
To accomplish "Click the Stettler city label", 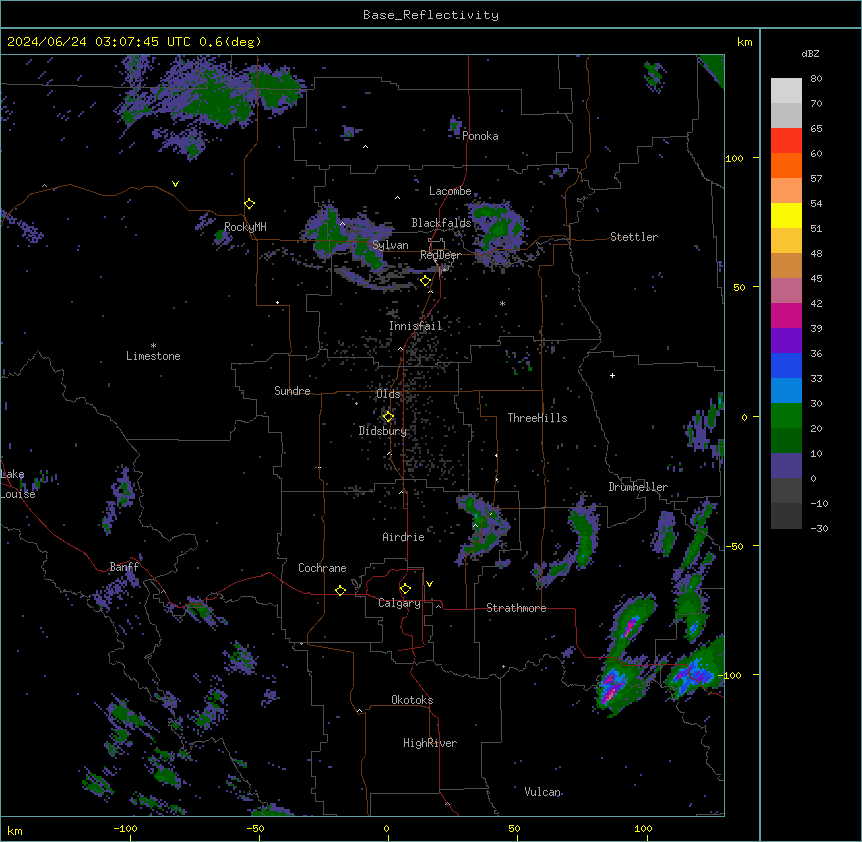I will [634, 237].
